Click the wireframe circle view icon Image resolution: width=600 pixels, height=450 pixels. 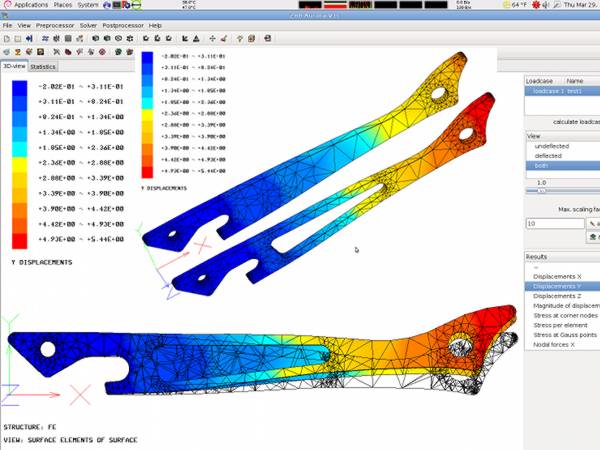pos(119,38)
